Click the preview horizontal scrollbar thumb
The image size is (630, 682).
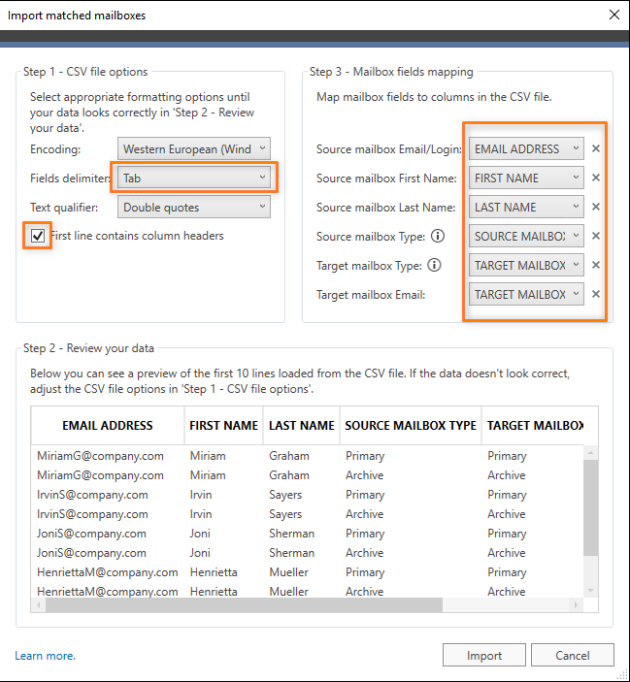(244, 605)
